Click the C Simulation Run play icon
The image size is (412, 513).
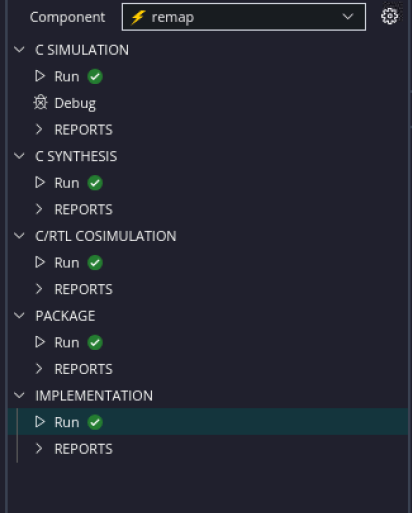40,76
